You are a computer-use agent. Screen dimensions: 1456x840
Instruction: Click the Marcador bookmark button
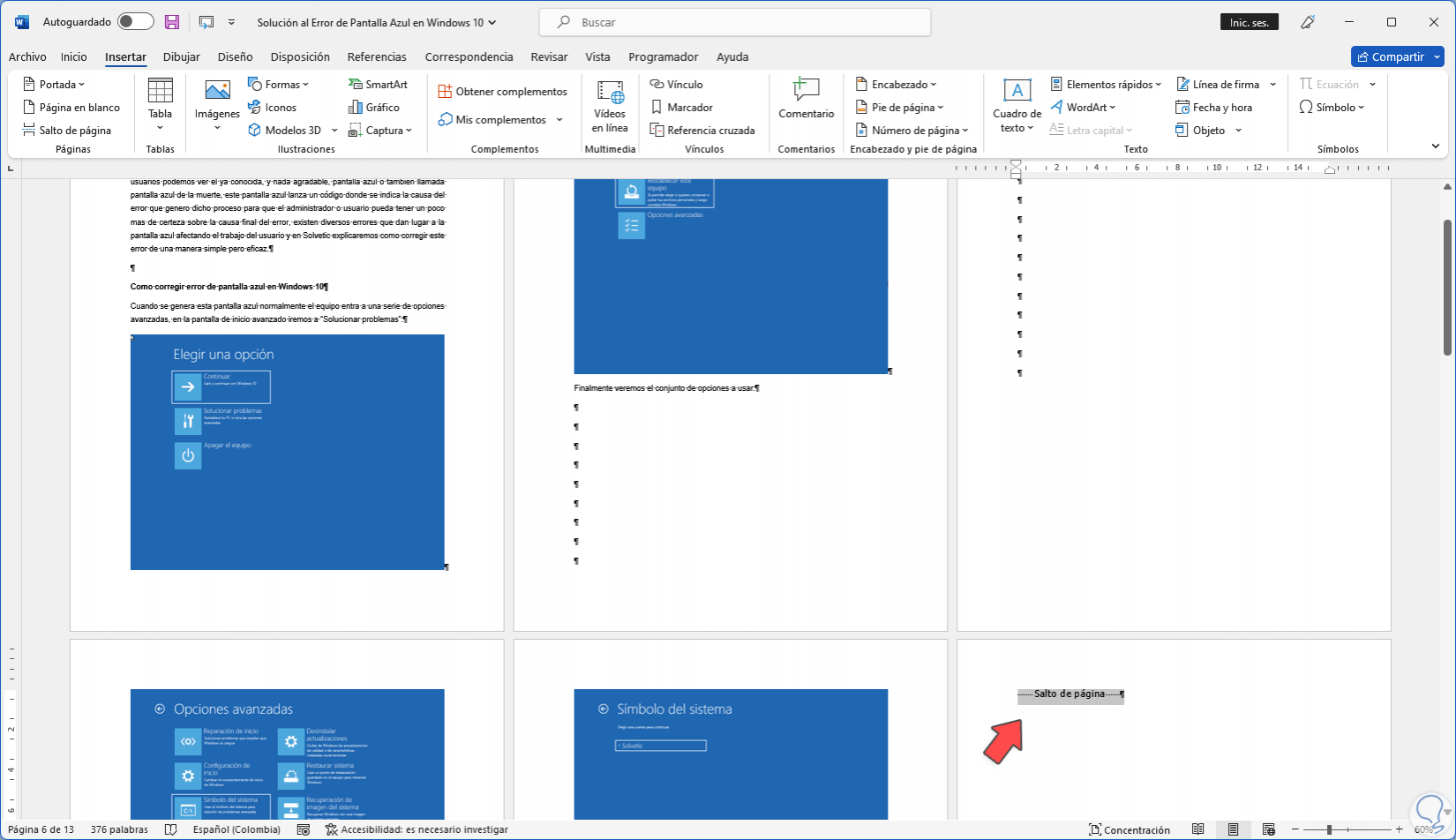coord(681,108)
